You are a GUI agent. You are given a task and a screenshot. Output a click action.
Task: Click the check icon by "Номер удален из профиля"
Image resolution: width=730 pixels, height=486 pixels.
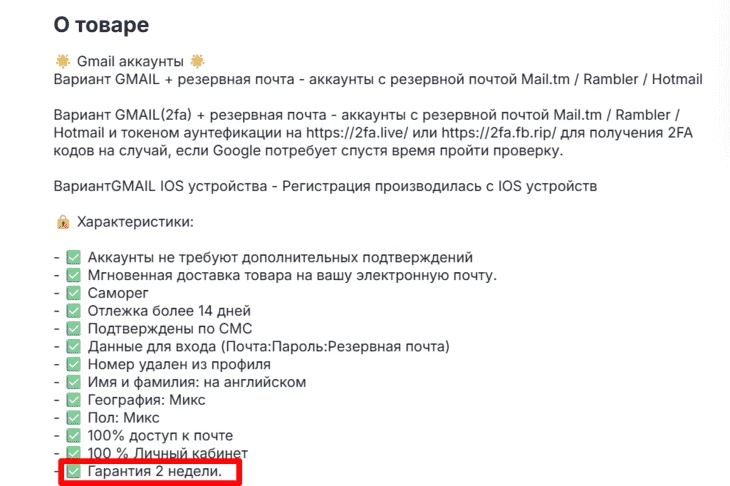73,364
